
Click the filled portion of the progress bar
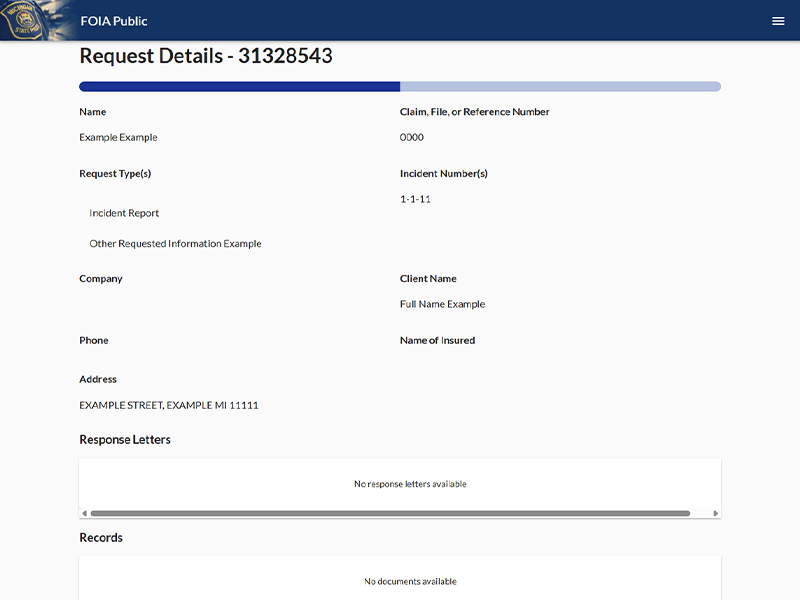pos(240,87)
